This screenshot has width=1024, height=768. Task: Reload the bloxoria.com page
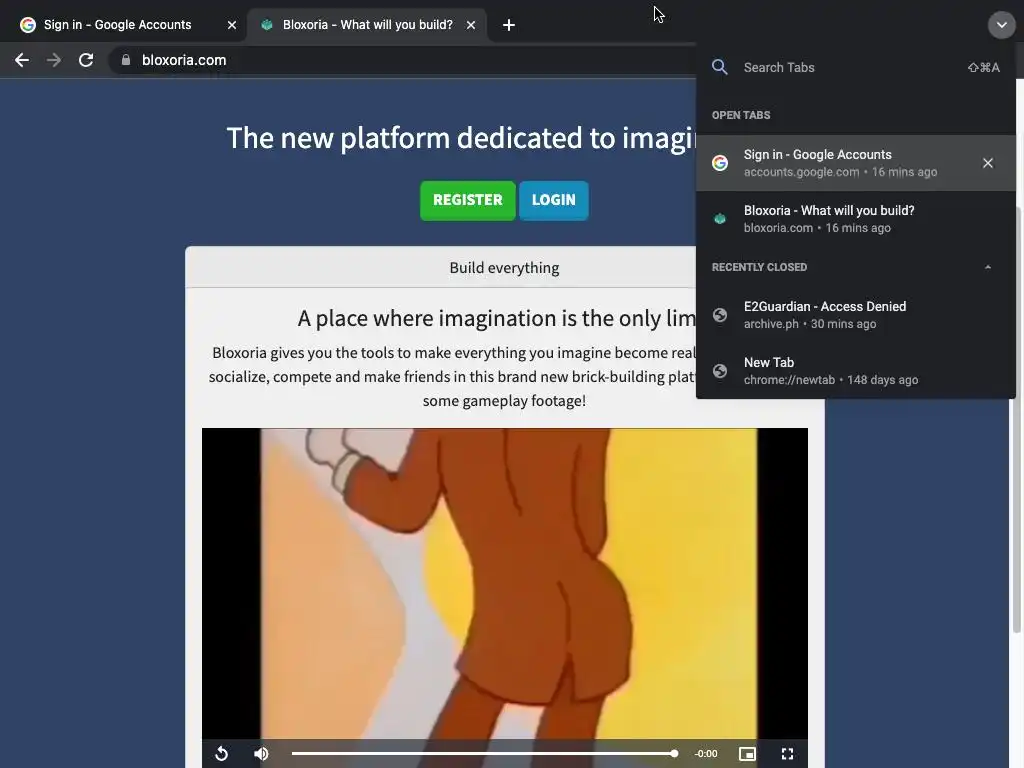click(x=86, y=60)
